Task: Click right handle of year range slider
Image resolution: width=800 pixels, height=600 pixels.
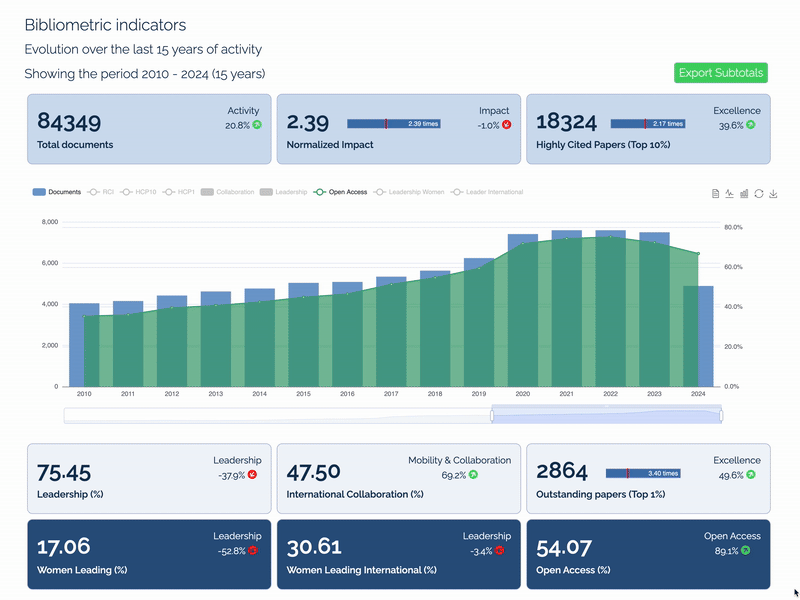Action: 721,415
